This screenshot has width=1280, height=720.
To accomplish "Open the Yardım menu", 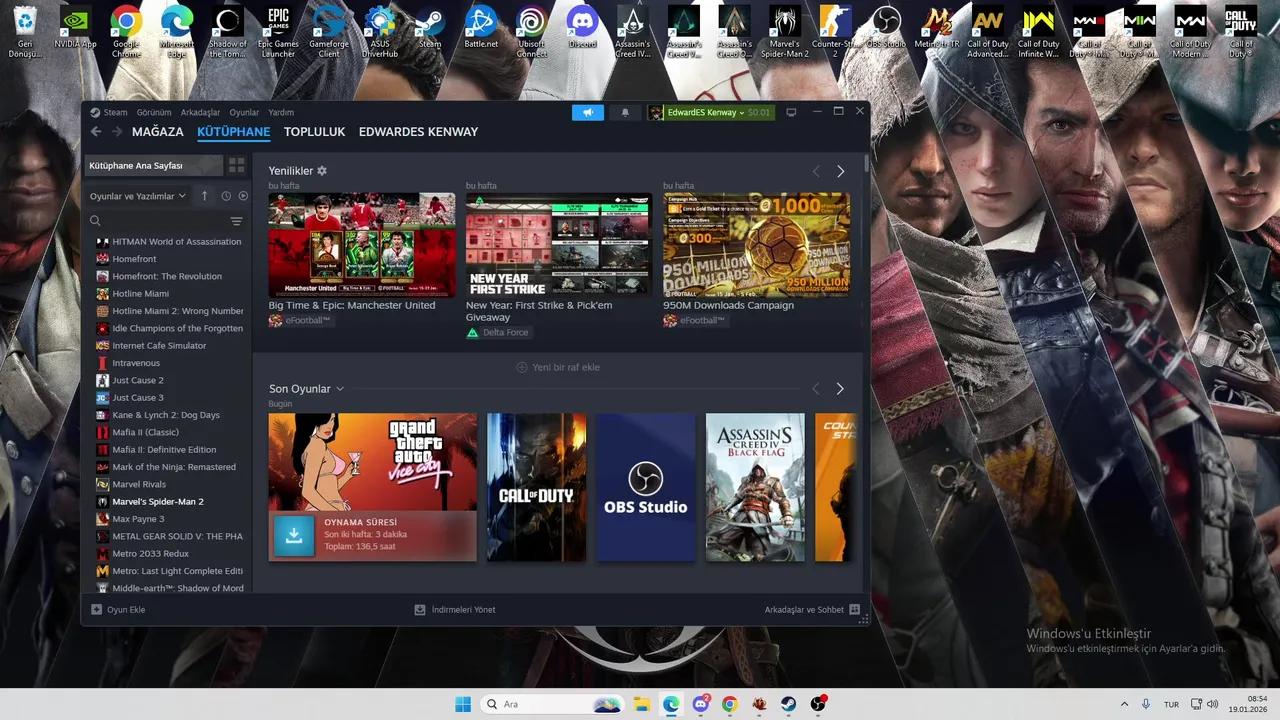I will pyautogui.click(x=281, y=112).
